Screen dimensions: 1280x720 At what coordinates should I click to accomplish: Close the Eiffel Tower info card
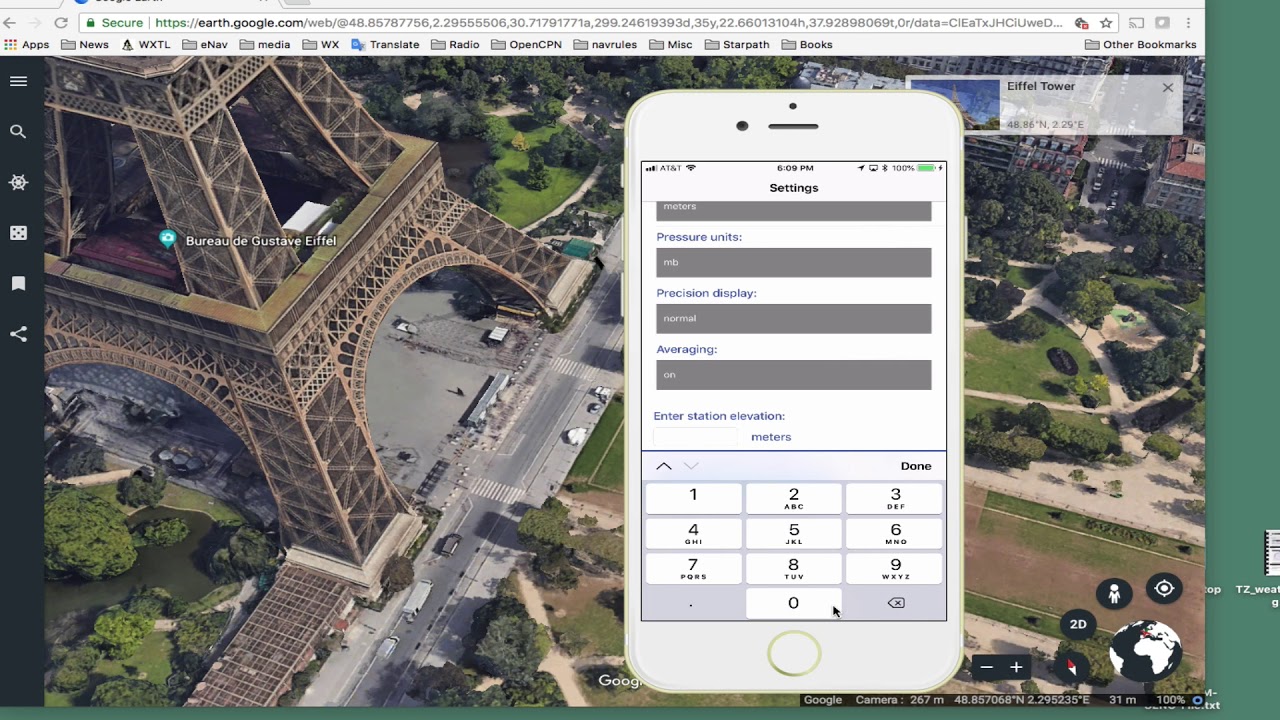point(1167,88)
